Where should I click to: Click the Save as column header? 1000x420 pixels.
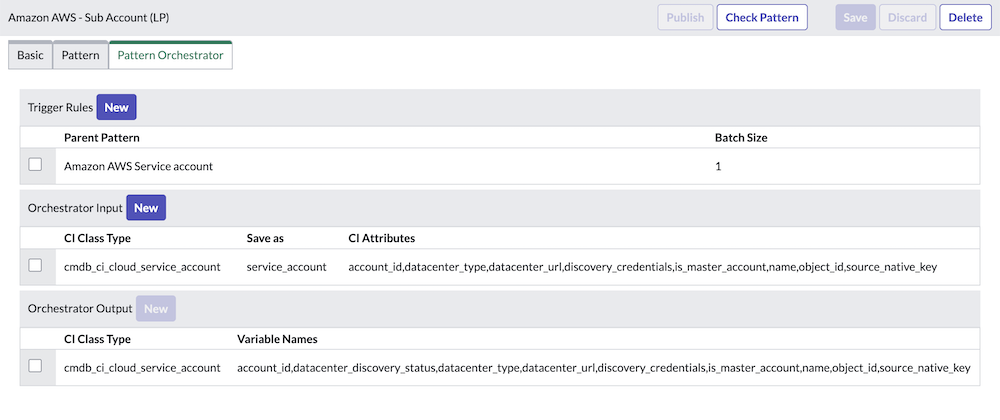(x=265, y=238)
